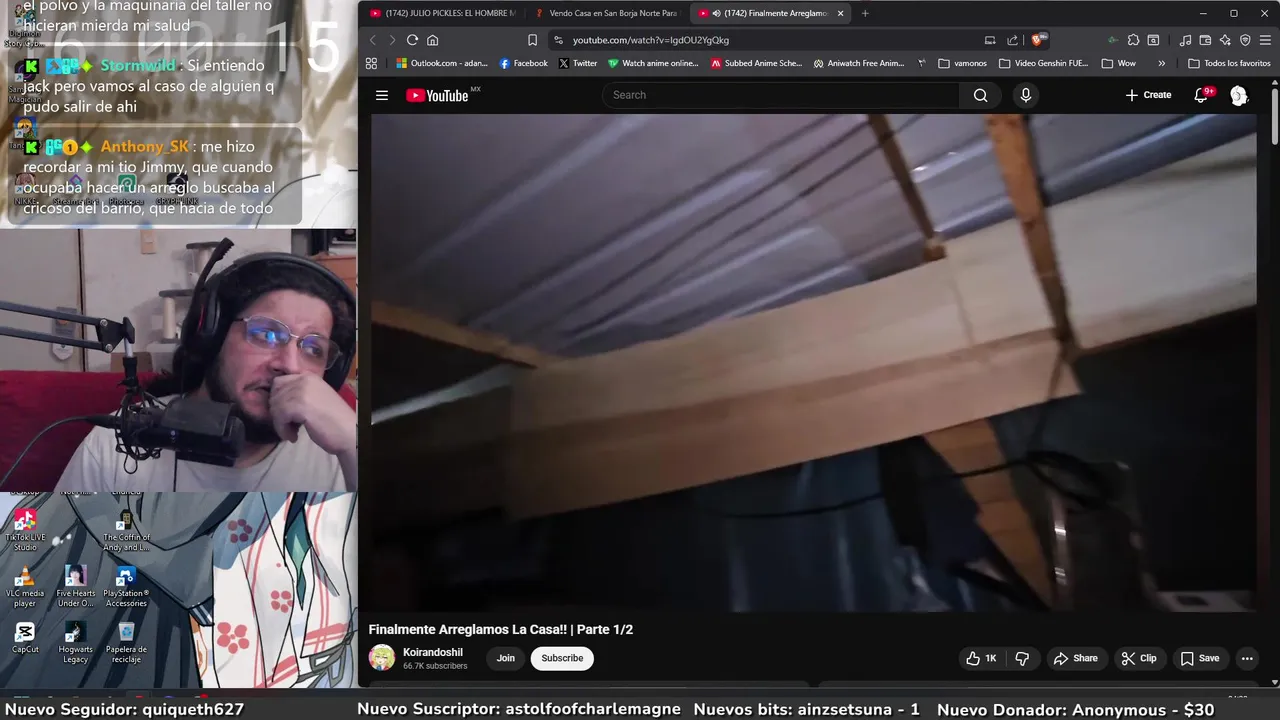Open YouTube notifications bell
The width and height of the screenshot is (1280, 720).
(1202, 95)
